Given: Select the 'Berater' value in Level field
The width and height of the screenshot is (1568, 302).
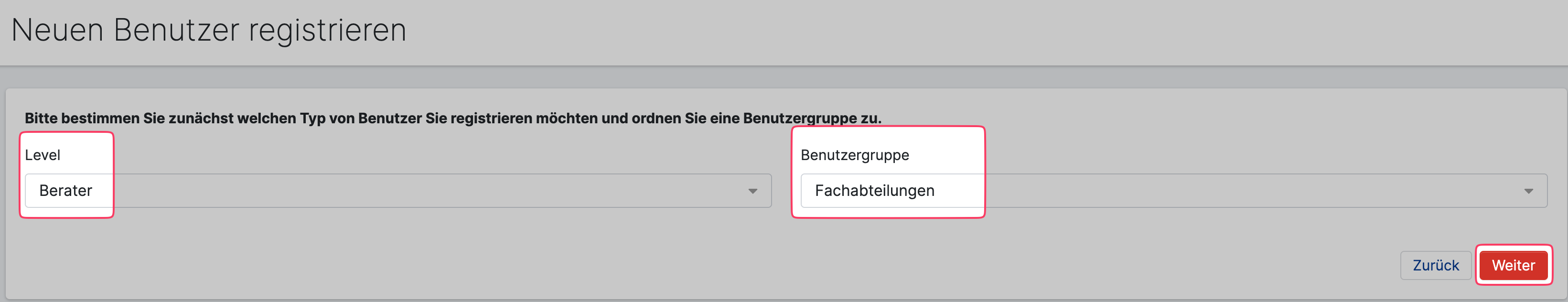Looking at the screenshot, I should (66, 191).
